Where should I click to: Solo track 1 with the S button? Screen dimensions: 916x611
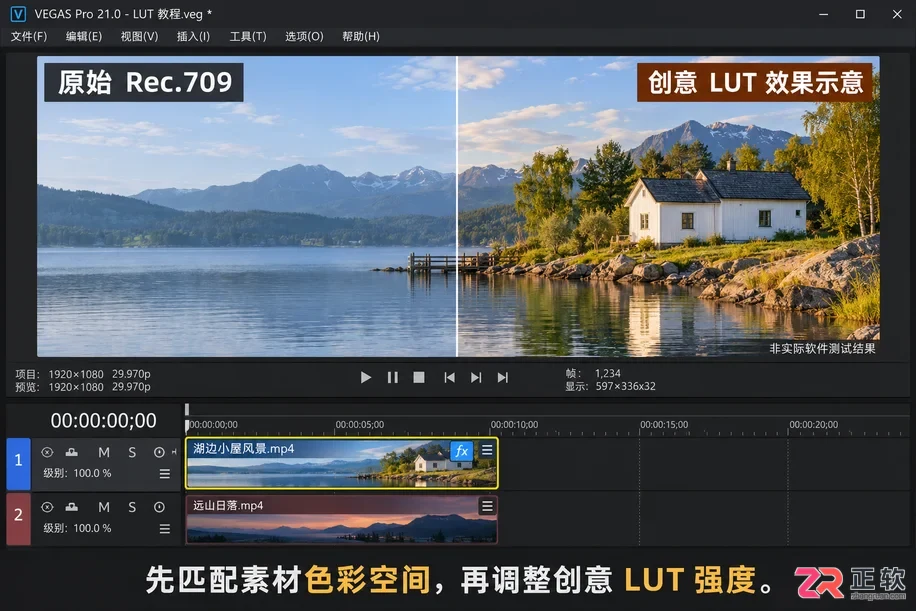coord(132,452)
